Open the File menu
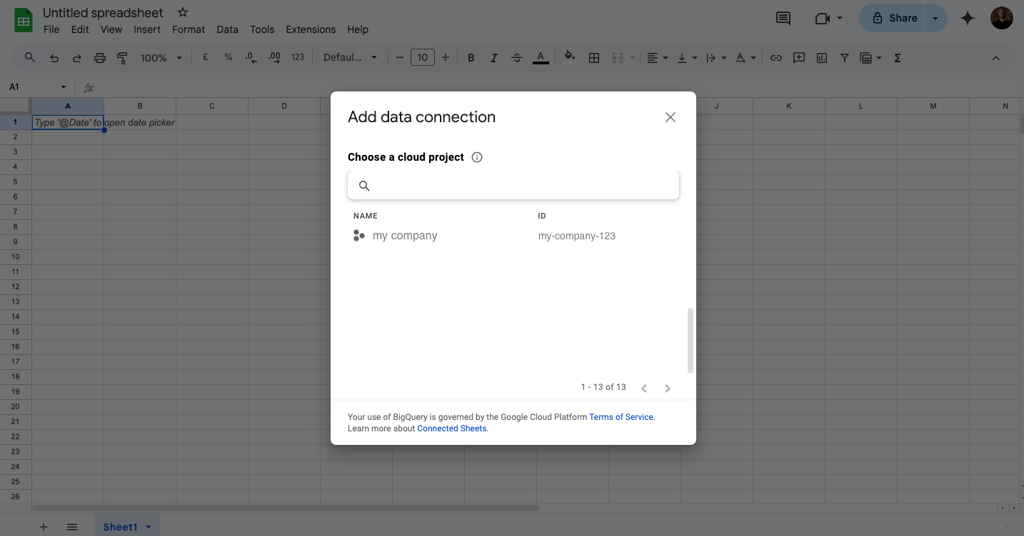The image size is (1024, 536). (51, 29)
